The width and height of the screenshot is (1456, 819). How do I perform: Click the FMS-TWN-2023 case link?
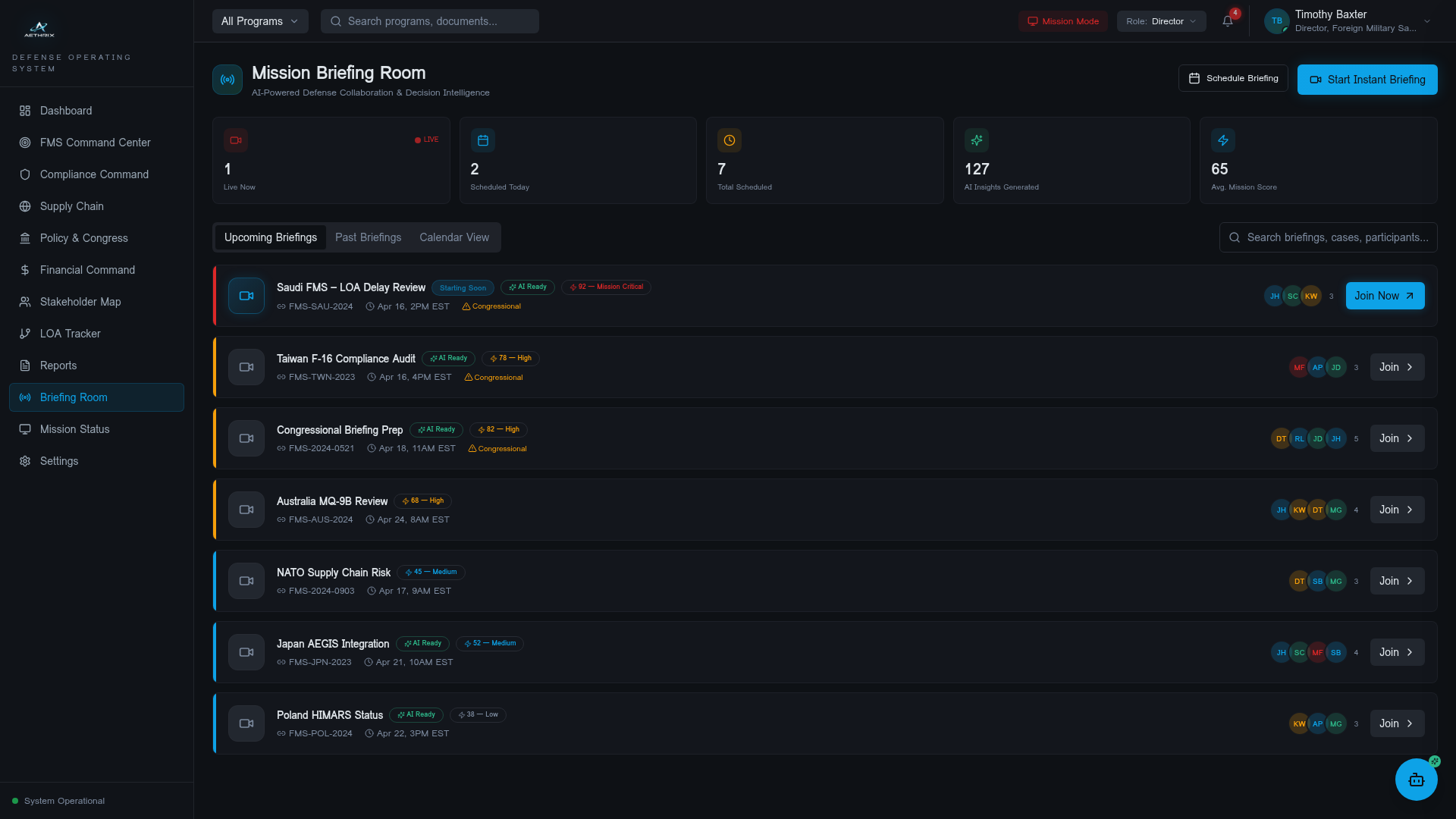pyautogui.click(x=316, y=377)
